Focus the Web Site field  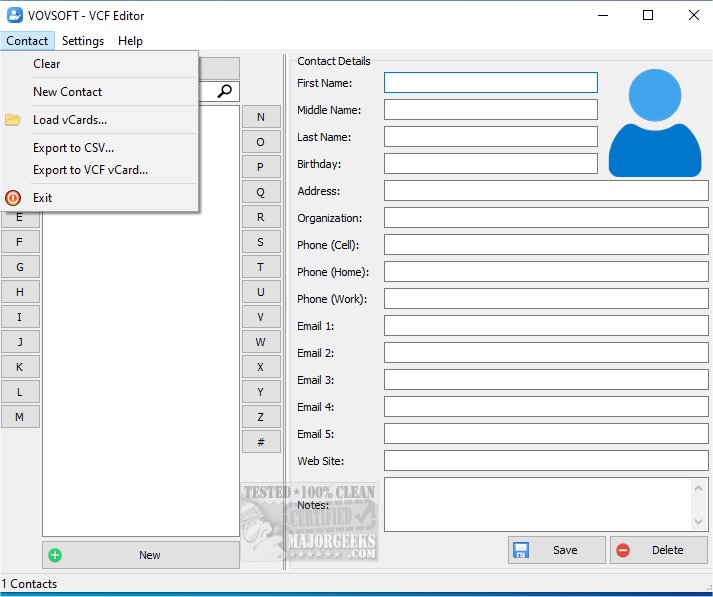[x=546, y=461]
